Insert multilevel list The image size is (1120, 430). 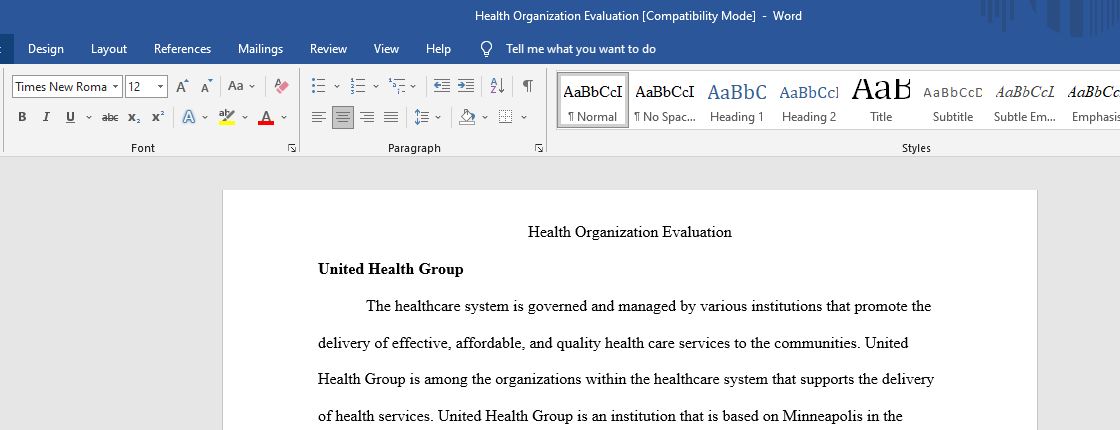[x=396, y=86]
